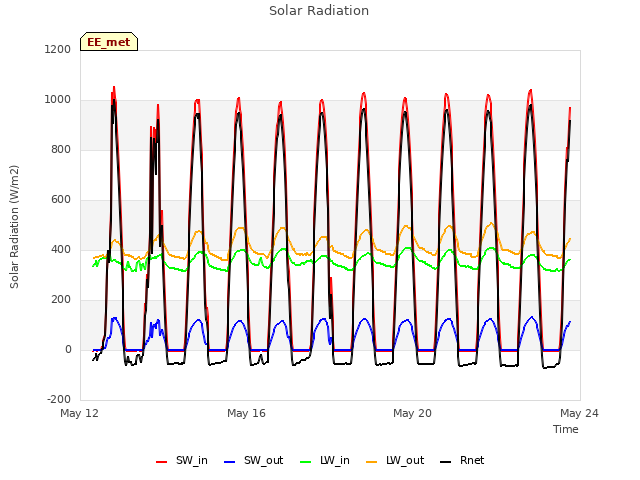Click the 1000 y-axis tick label
This screenshot has width=640, height=480.
(x=58, y=100)
